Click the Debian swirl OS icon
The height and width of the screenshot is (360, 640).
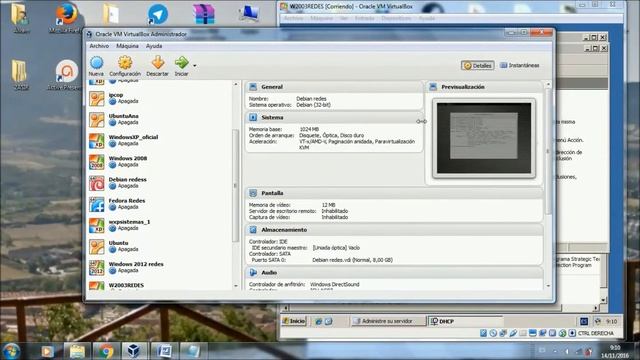pos(97,183)
